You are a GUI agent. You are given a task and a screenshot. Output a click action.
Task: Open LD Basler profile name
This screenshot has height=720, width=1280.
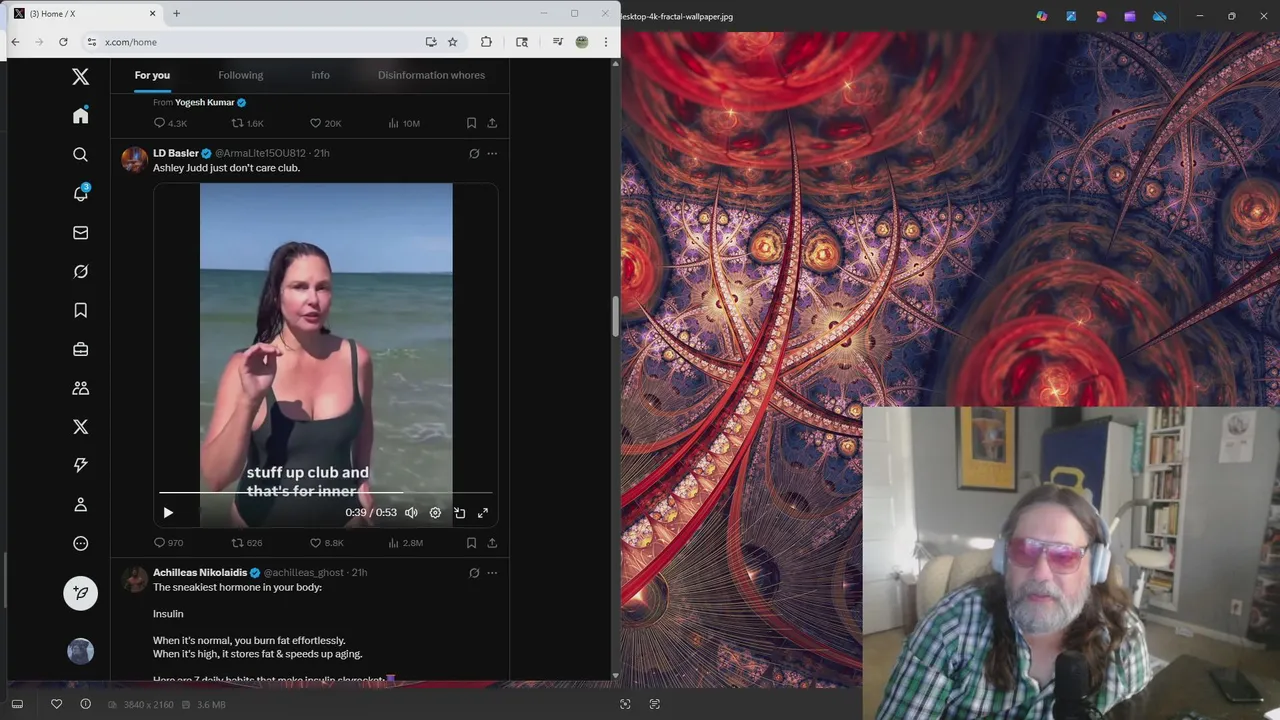[176, 153]
